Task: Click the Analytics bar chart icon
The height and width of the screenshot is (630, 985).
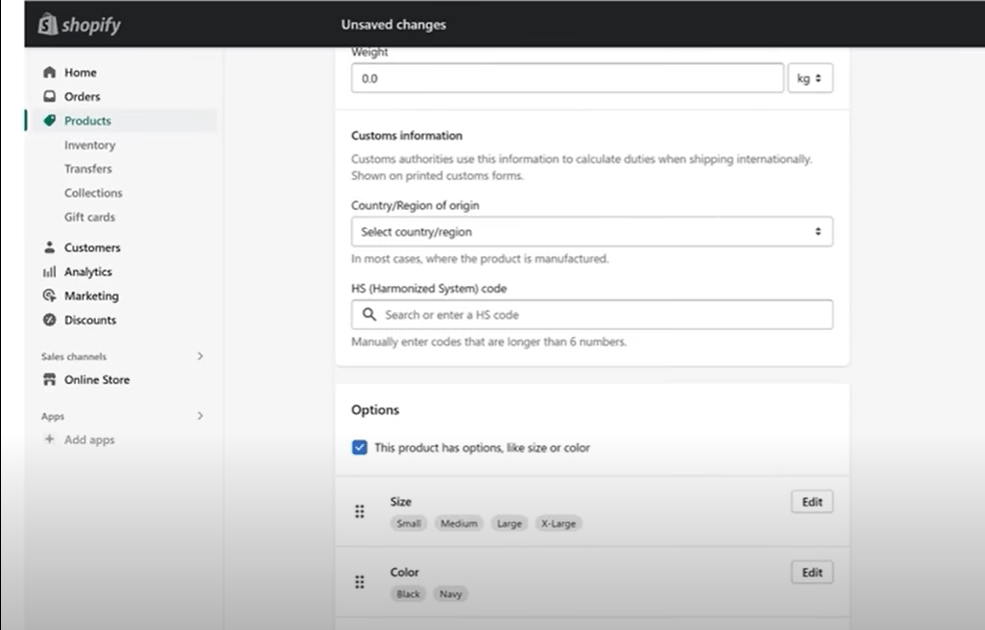Action: click(x=49, y=272)
